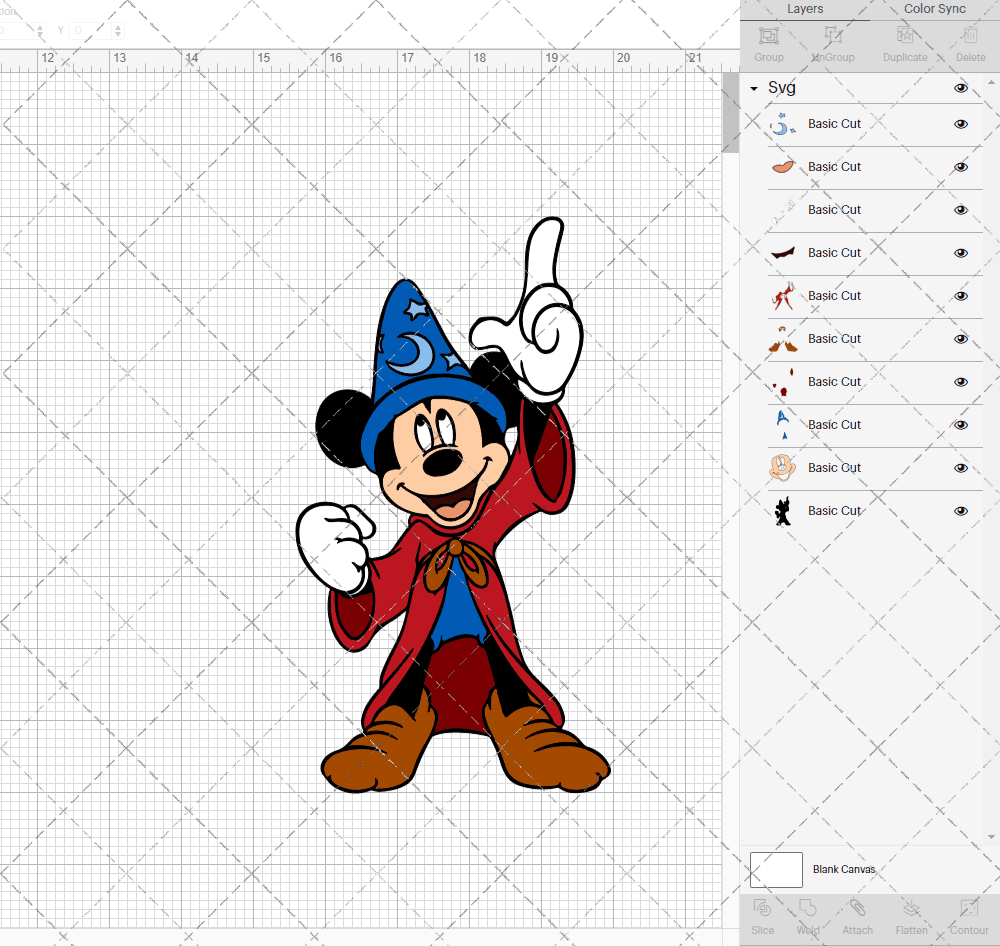Image resolution: width=1000 pixels, height=946 pixels.
Task: Select the Mickey sorcerer image on canvas
Action: [453, 505]
